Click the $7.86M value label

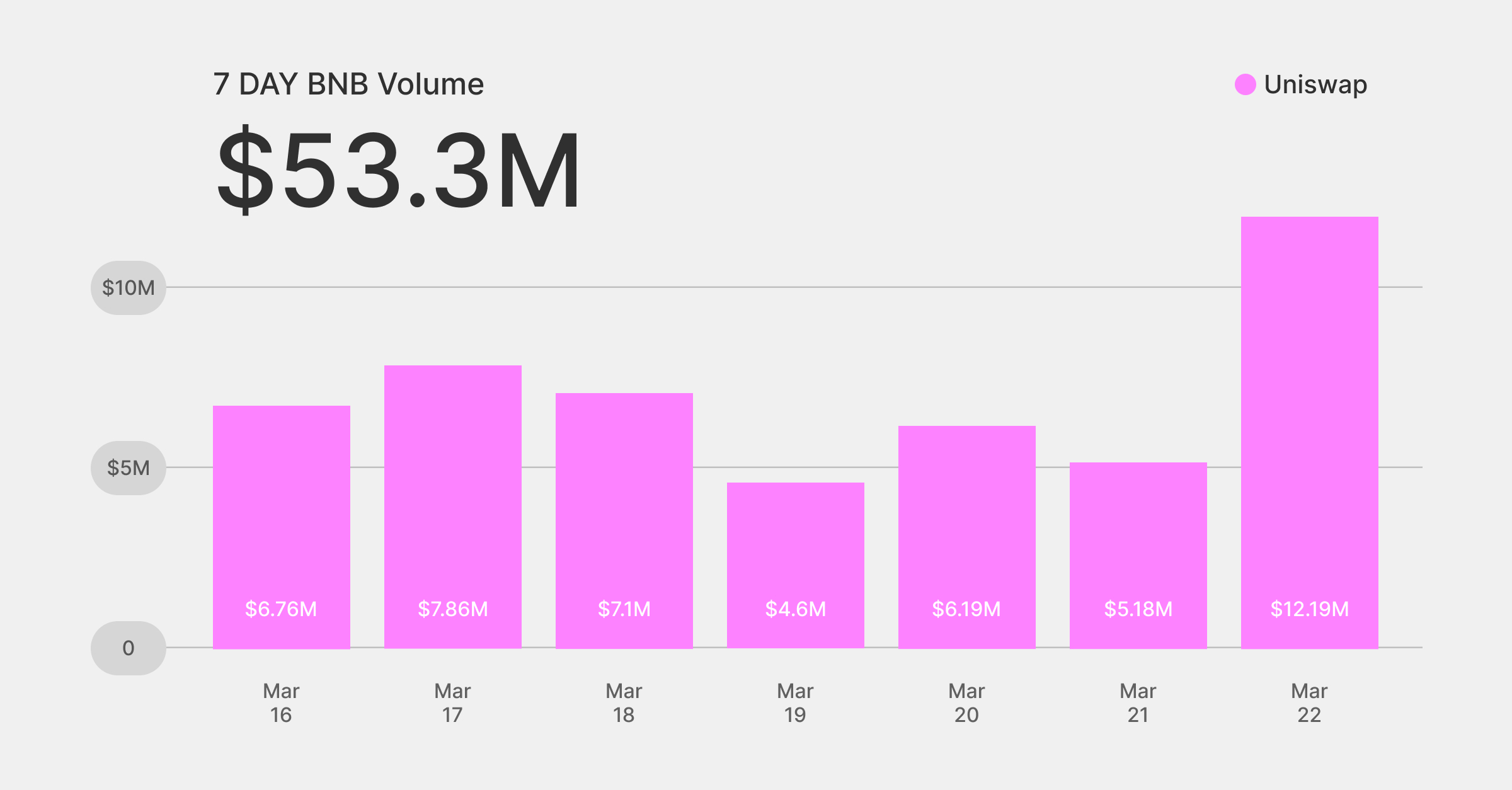(452, 609)
